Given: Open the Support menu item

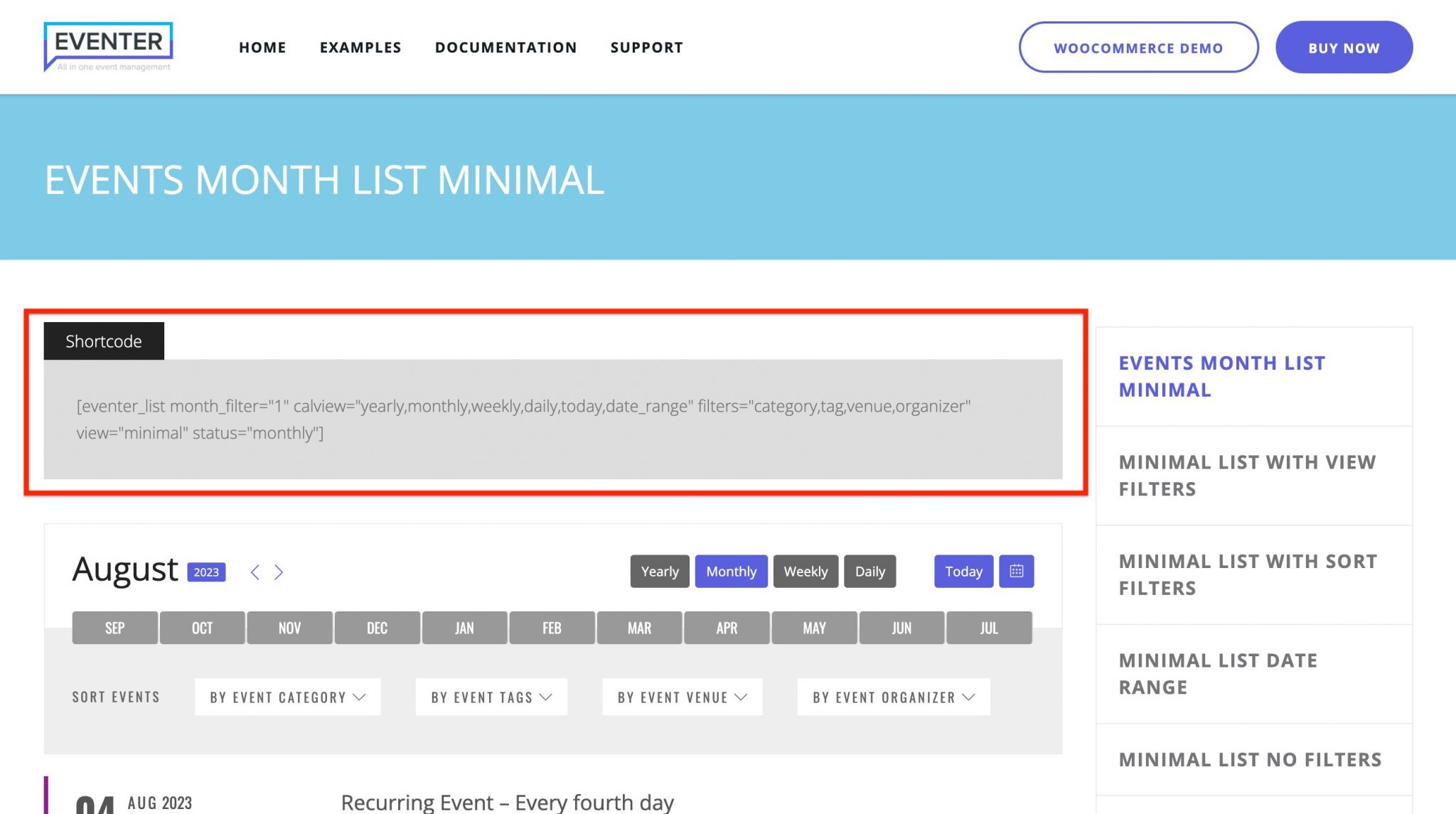Looking at the screenshot, I should coord(646,48).
